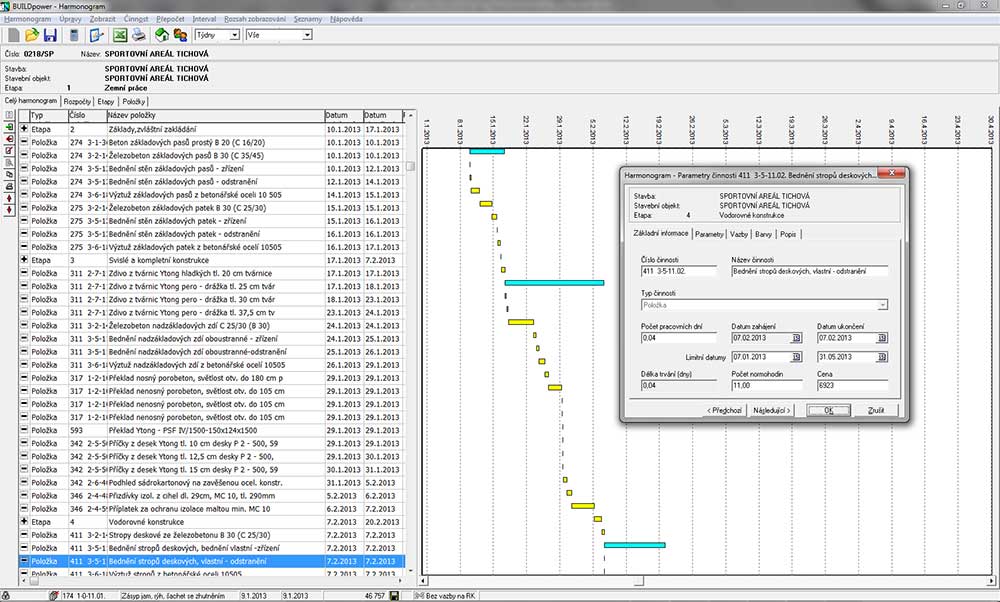The image size is (1000, 602).
Task: Click the topmost grey list icon in left sidebar
Action: pos(9,115)
